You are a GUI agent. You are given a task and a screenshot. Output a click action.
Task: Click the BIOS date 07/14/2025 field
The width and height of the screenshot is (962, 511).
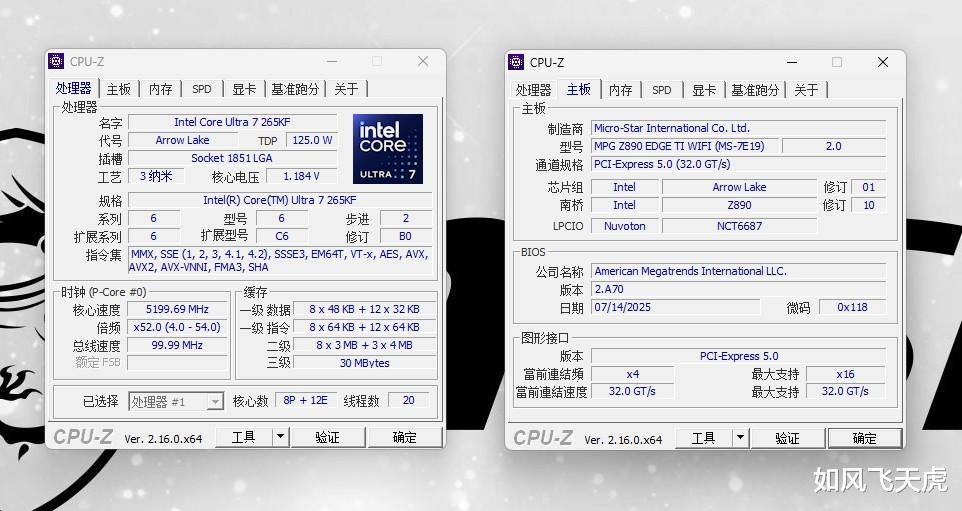(675, 307)
